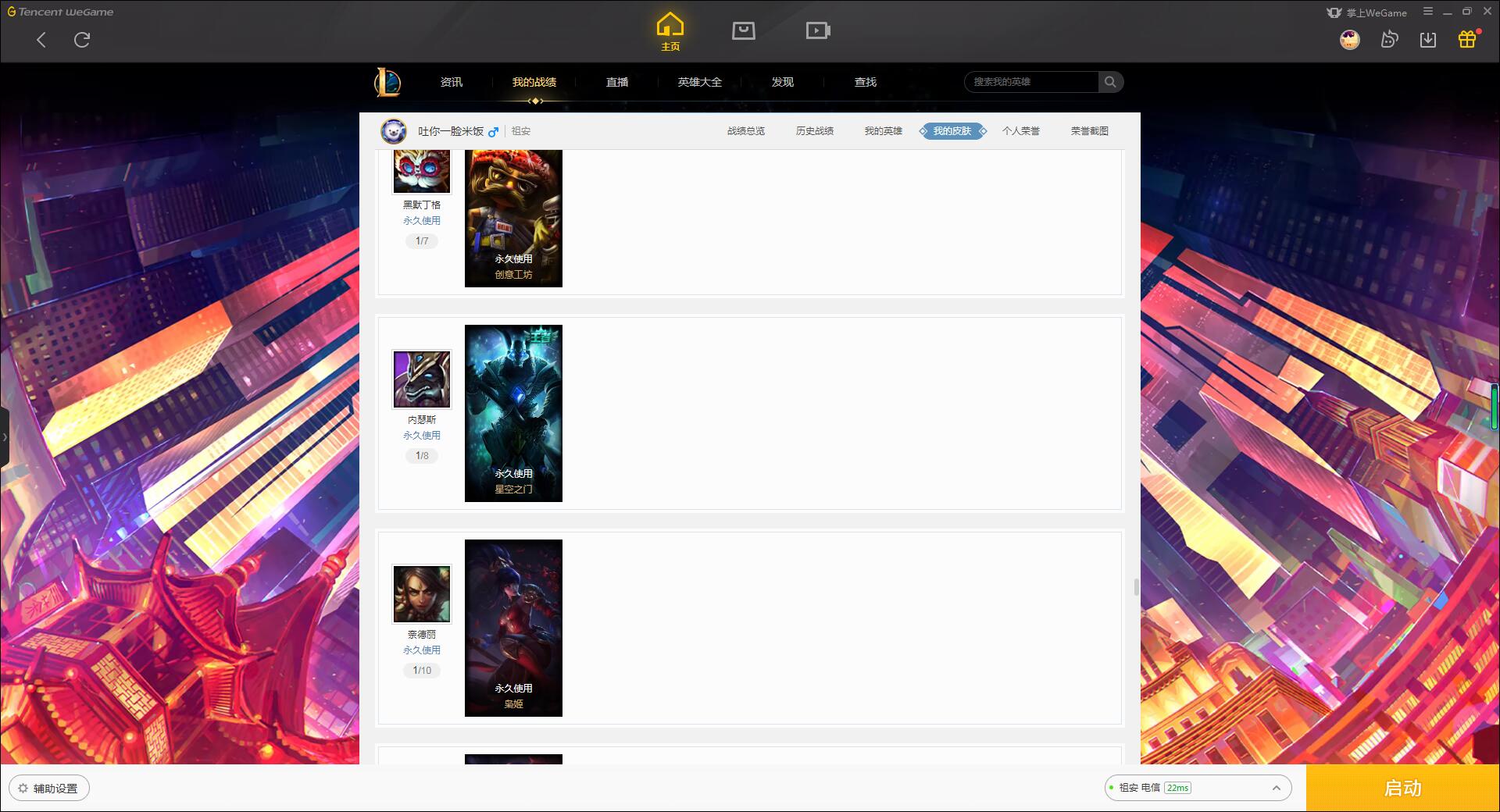Viewport: 1500px width, 812px height.
Task: Expand the left side panel handle
Action: (5, 437)
